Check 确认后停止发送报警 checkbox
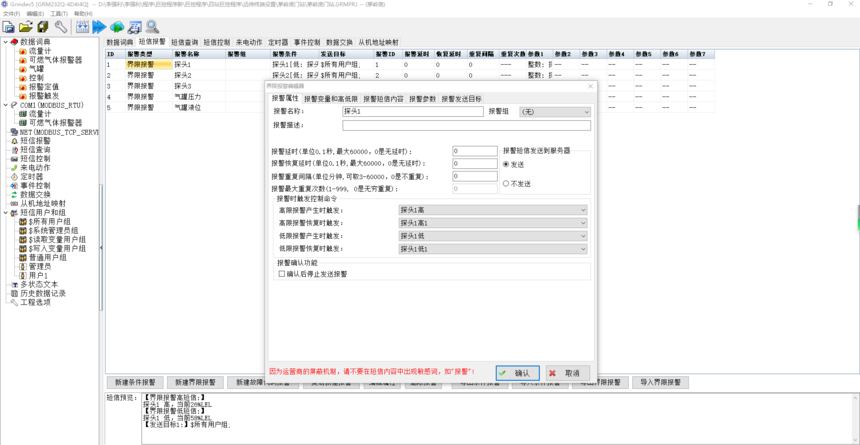 point(282,273)
